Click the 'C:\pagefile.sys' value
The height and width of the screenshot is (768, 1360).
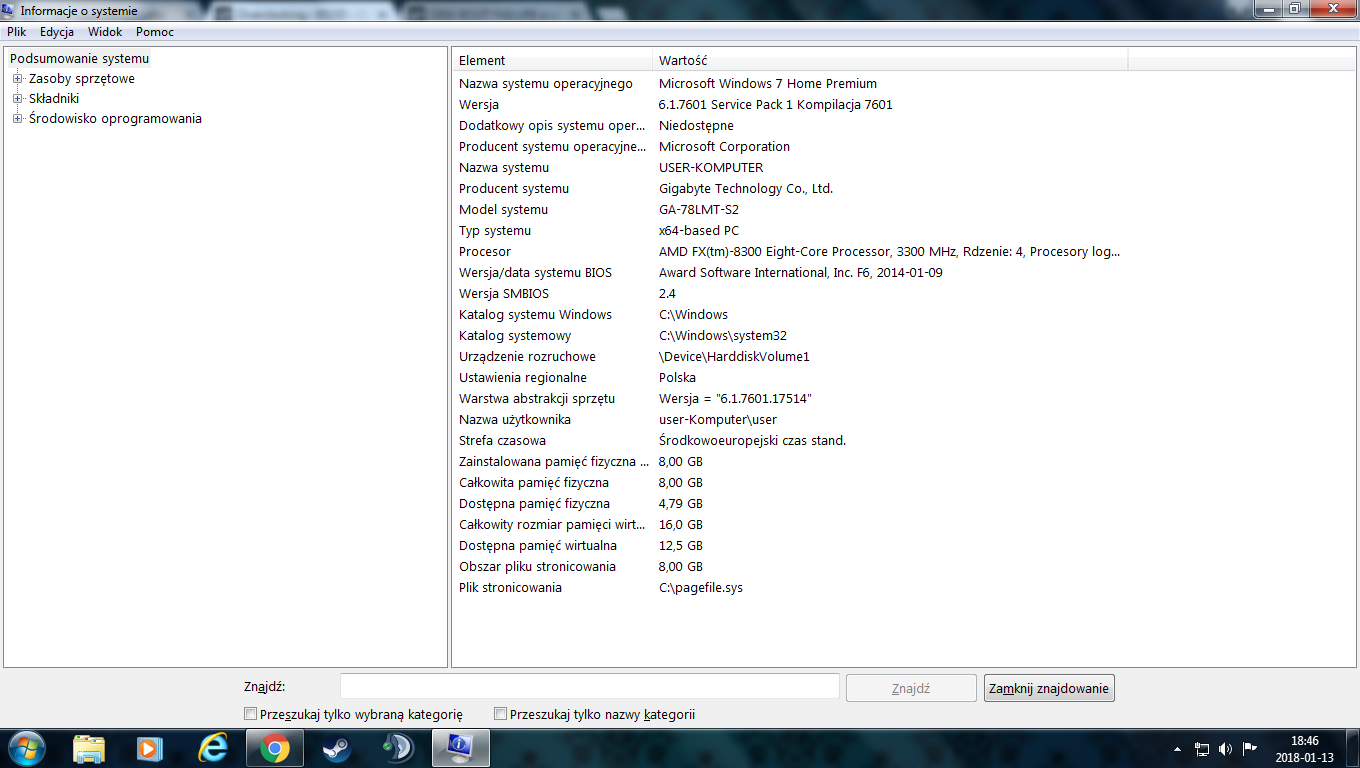[701, 588]
